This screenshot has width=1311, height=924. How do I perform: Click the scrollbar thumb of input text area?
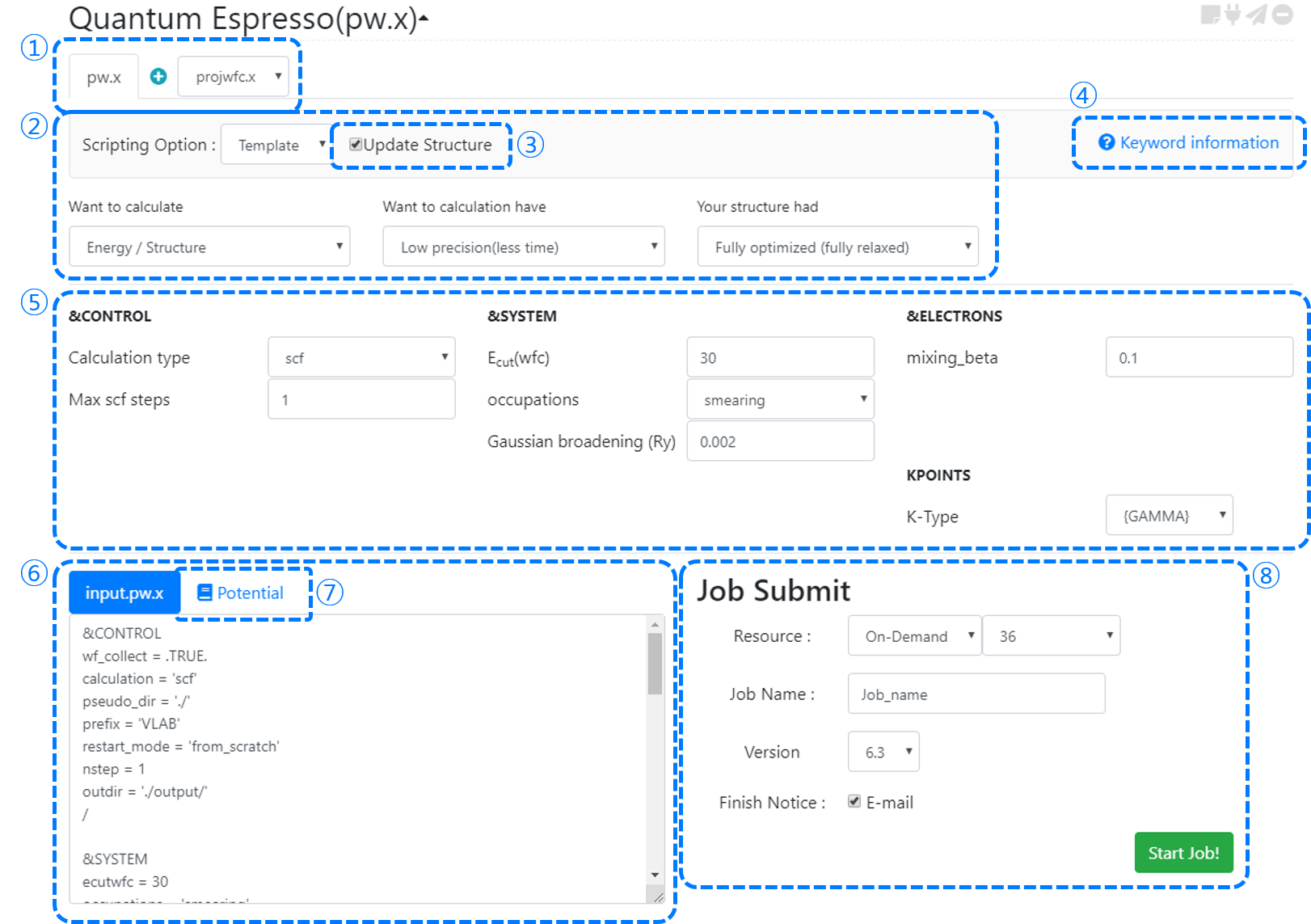(x=655, y=664)
